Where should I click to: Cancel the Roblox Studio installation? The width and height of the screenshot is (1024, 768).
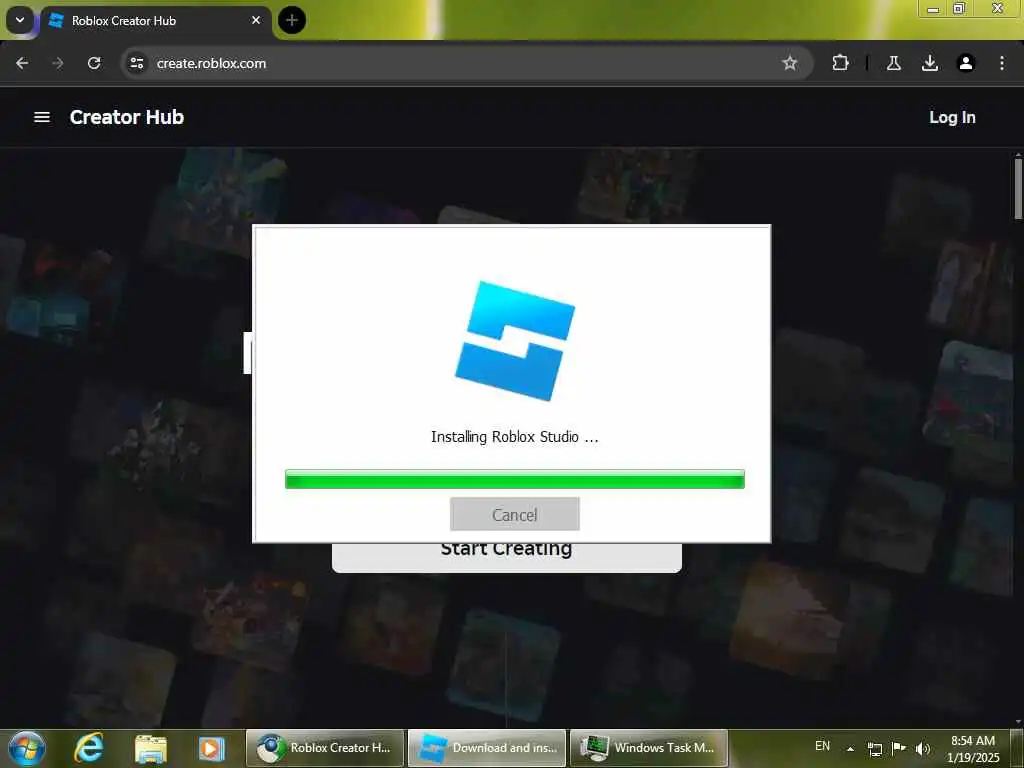[x=515, y=515]
